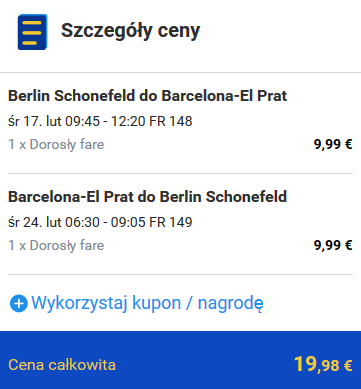Click outbound flight time śr 17. lut line

click(100, 121)
